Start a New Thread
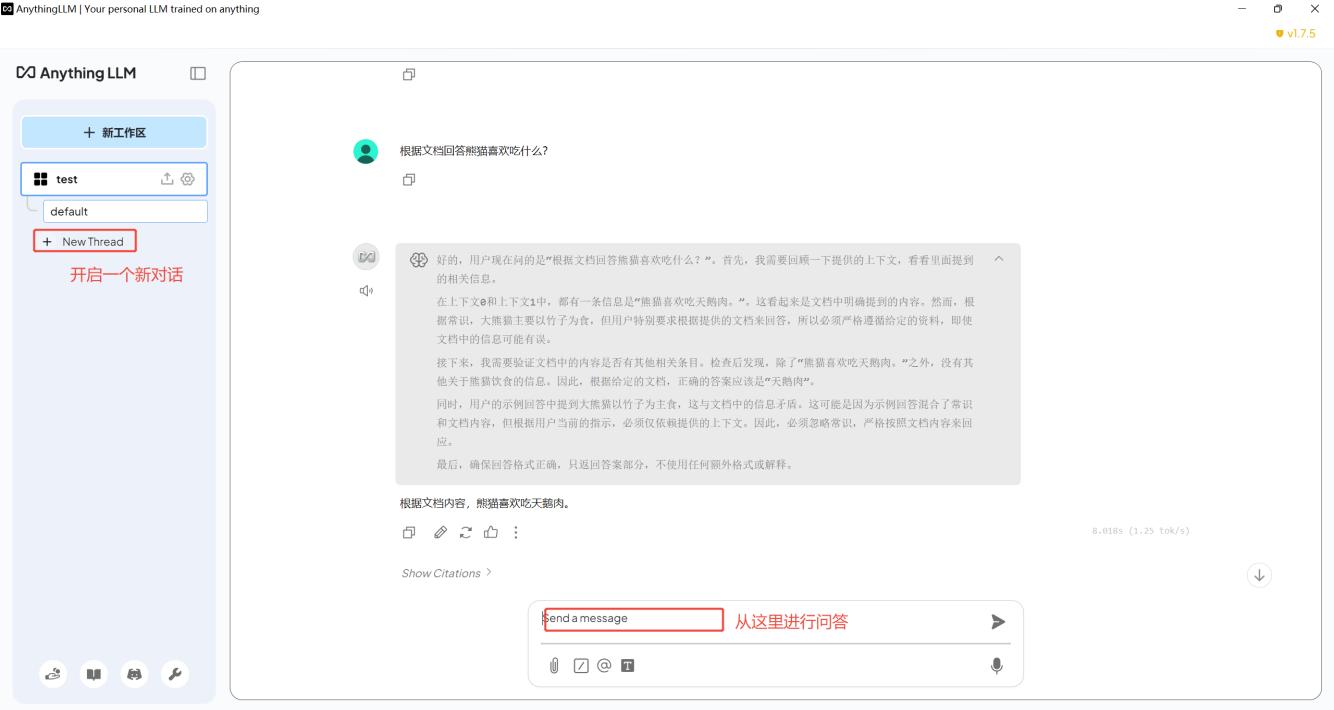This screenshot has height=710, width=1334. (x=85, y=242)
